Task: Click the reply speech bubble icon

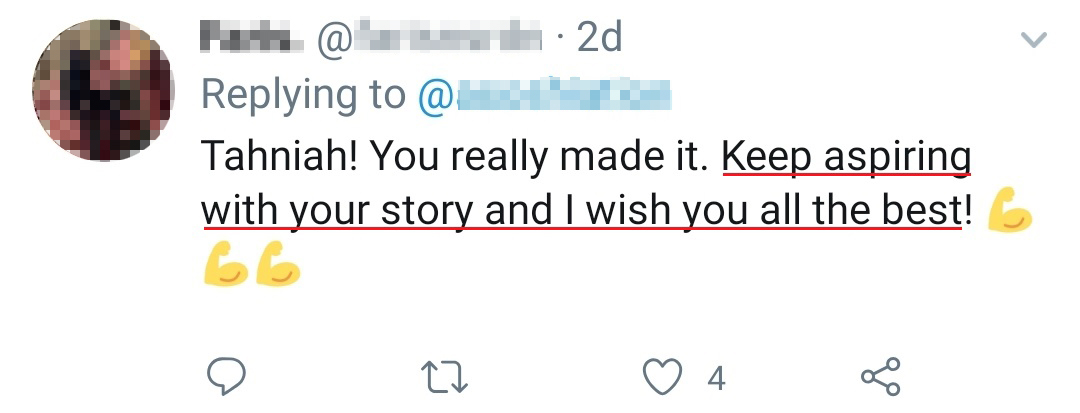Action: 226,377
